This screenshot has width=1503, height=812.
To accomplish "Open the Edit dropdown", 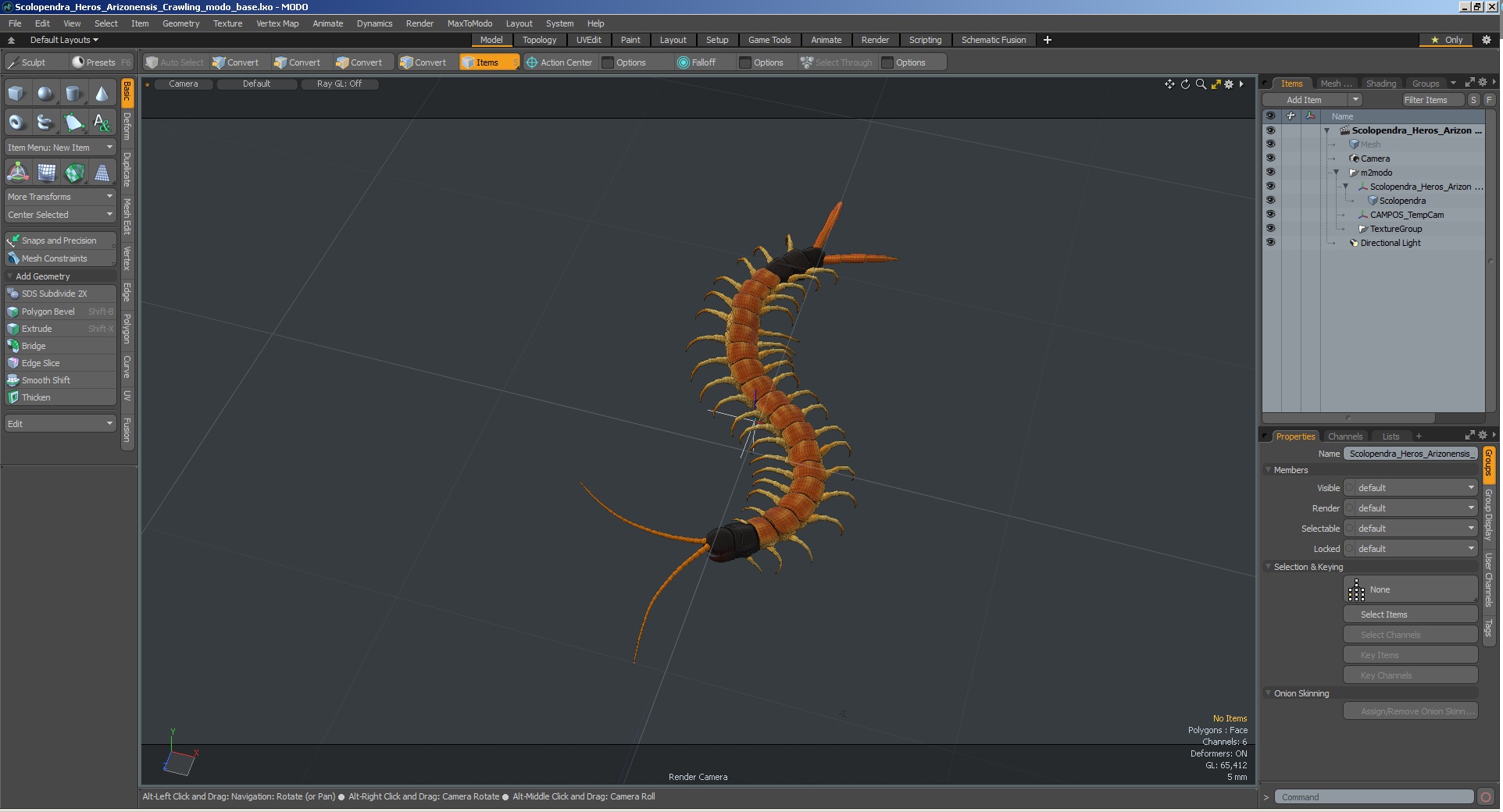I will tap(60, 424).
